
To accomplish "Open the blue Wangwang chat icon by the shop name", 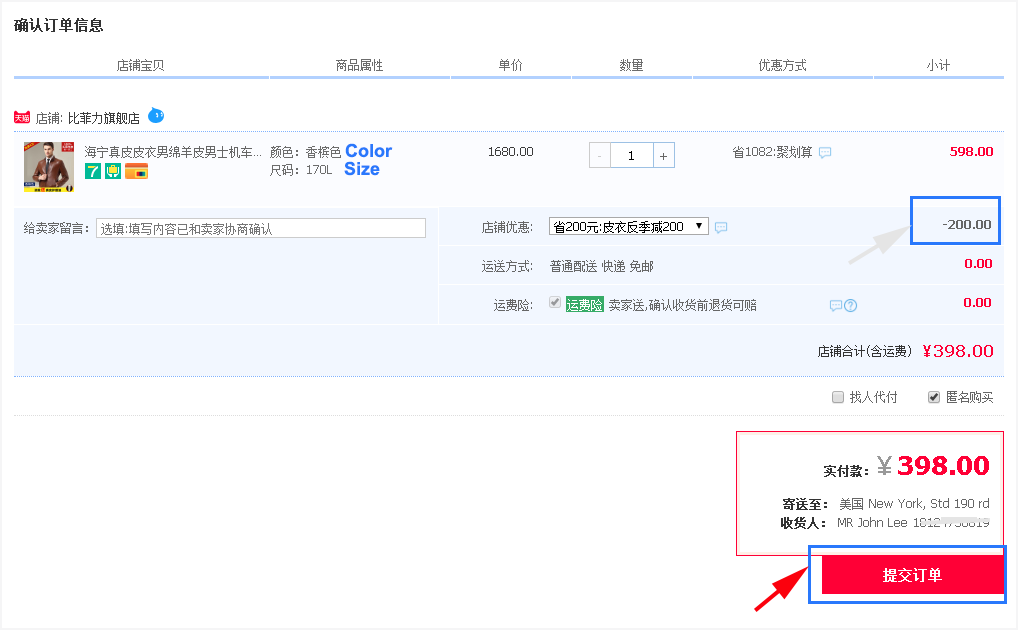I will (x=156, y=116).
